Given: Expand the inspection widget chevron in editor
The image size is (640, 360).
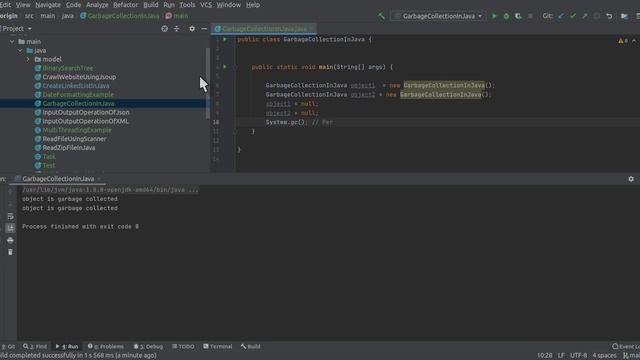Looking at the screenshot, I should pyautogui.click(x=634, y=41).
